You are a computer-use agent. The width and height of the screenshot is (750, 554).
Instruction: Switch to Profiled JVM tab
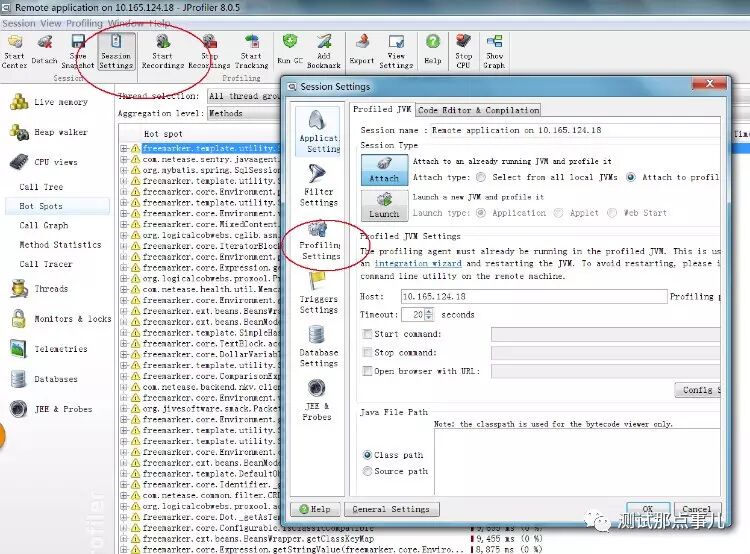382,109
